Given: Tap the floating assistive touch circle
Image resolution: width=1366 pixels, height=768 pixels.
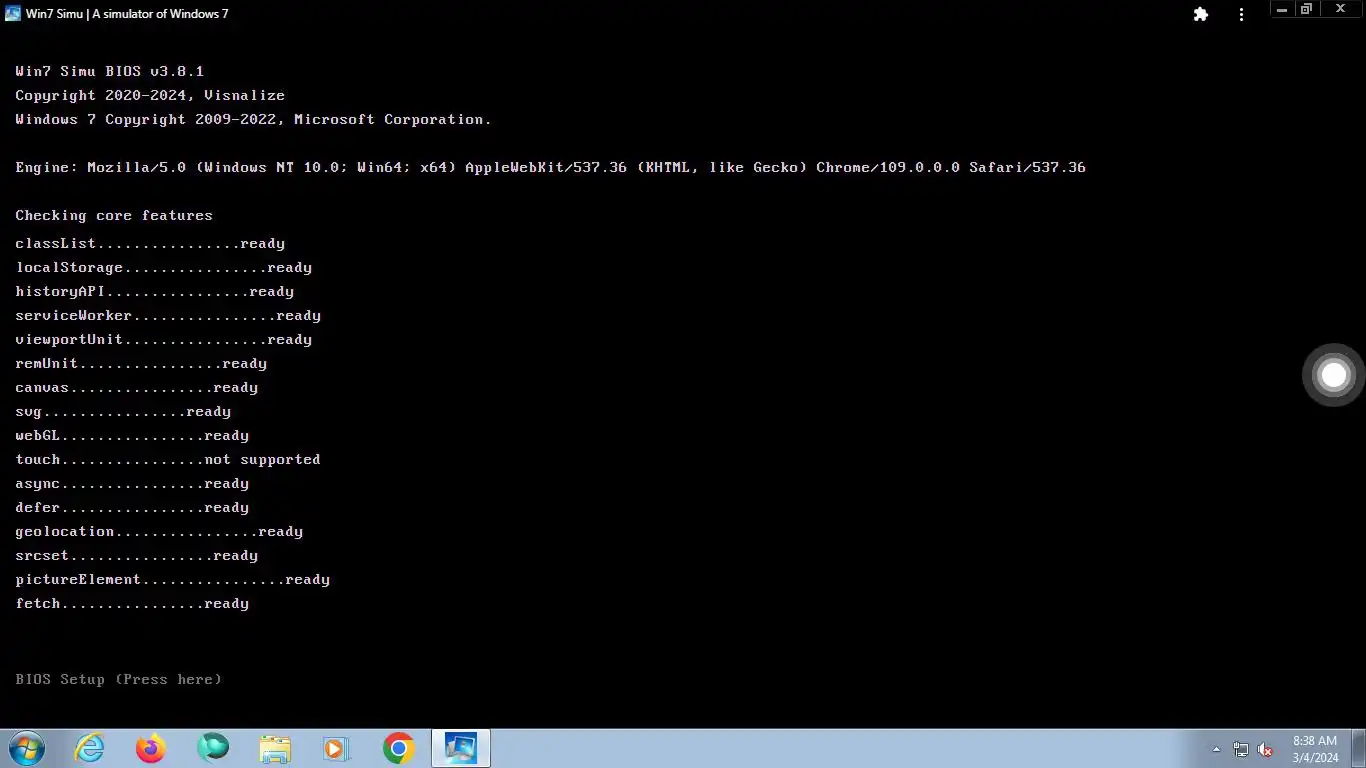Looking at the screenshot, I should coord(1334,375).
